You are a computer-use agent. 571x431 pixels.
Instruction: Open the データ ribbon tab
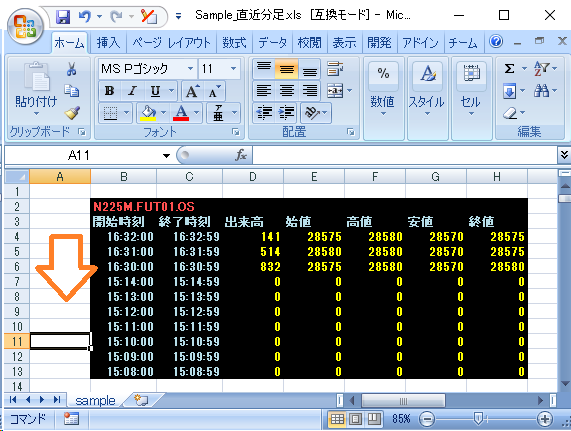272,43
